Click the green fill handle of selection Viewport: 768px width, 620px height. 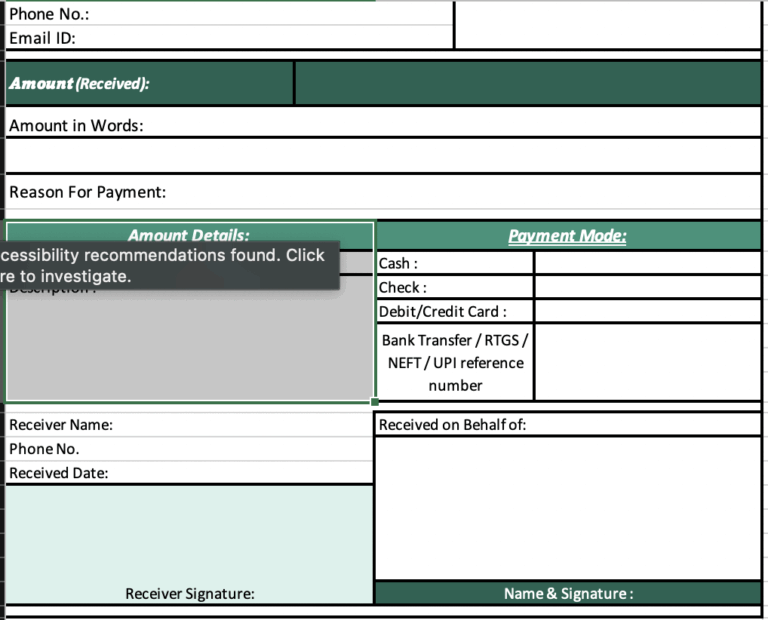point(375,402)
